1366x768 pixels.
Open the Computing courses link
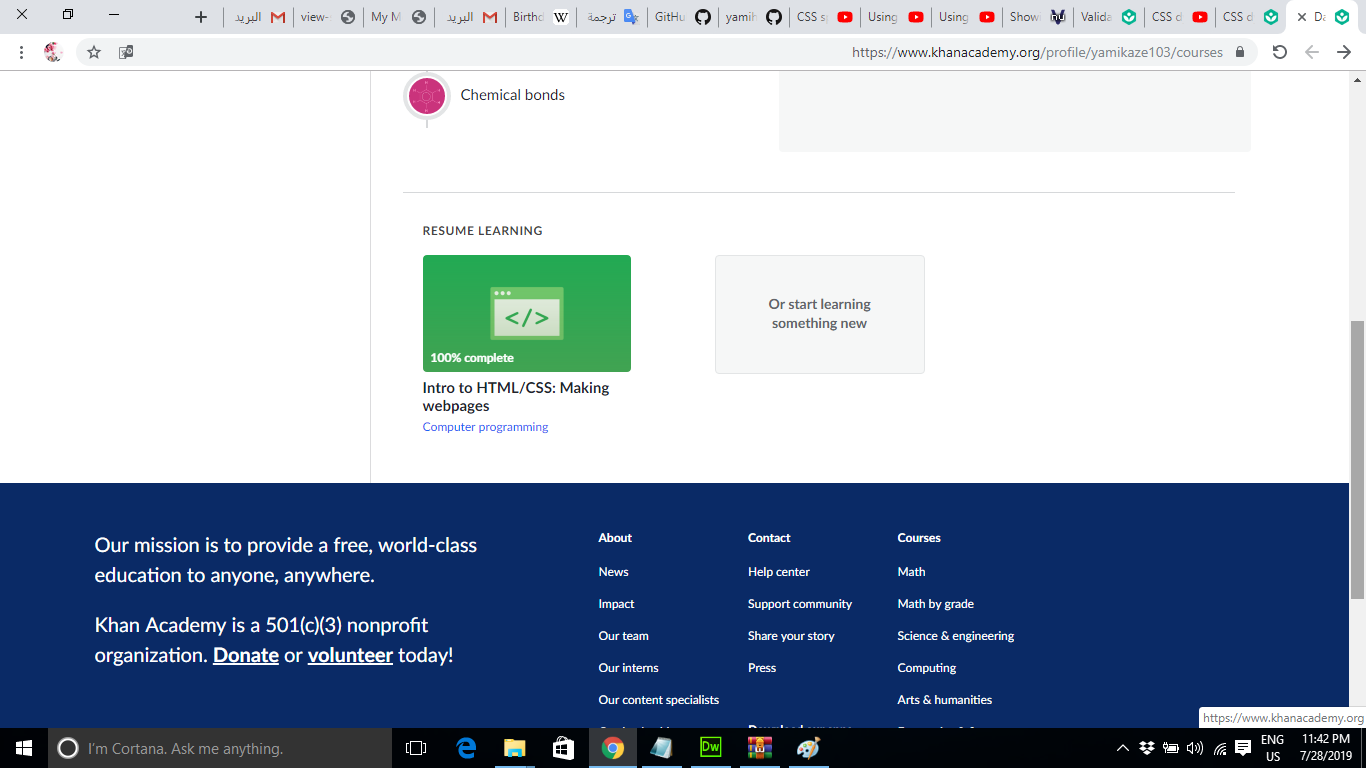pos(927,668)
